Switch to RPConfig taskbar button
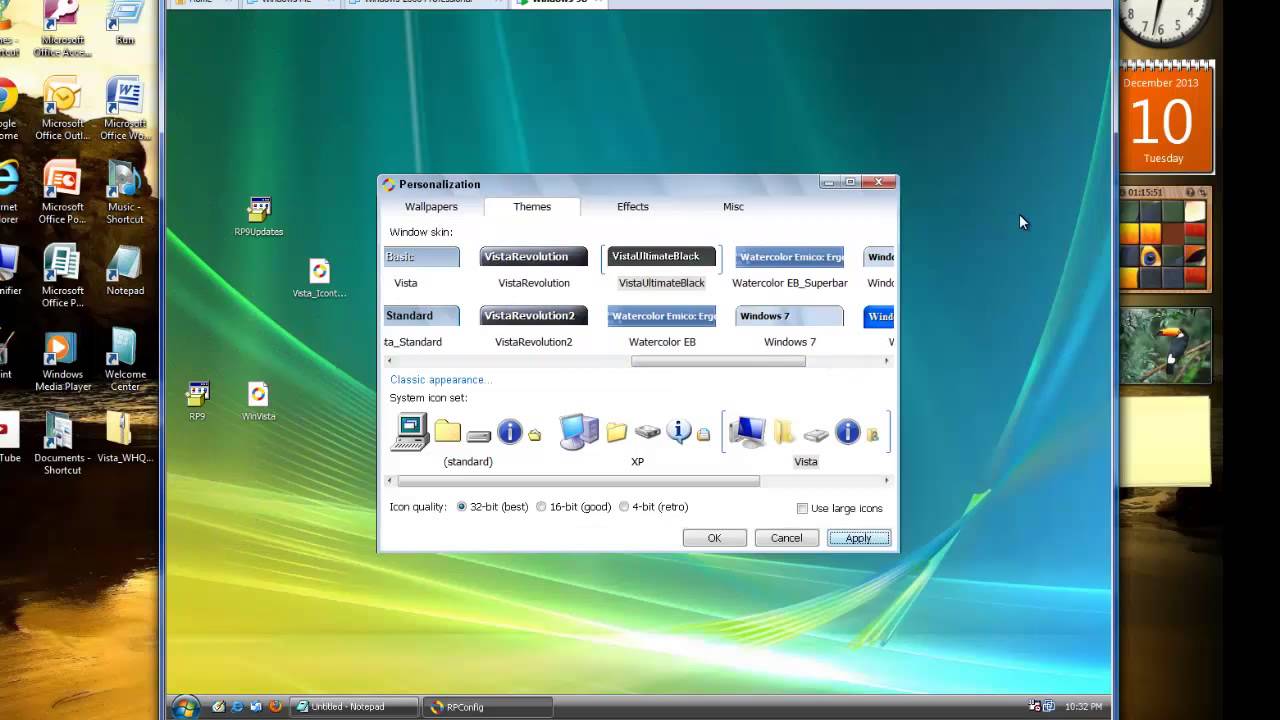 (x=489, y=707)
